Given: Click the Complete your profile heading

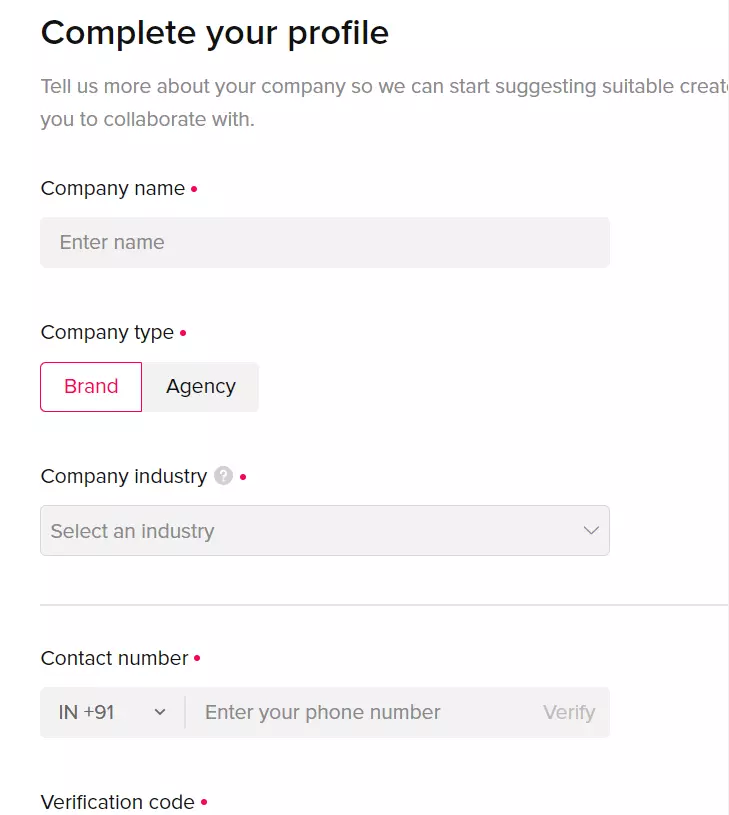Looking at the screenshot, I should (x=214, y=33).
